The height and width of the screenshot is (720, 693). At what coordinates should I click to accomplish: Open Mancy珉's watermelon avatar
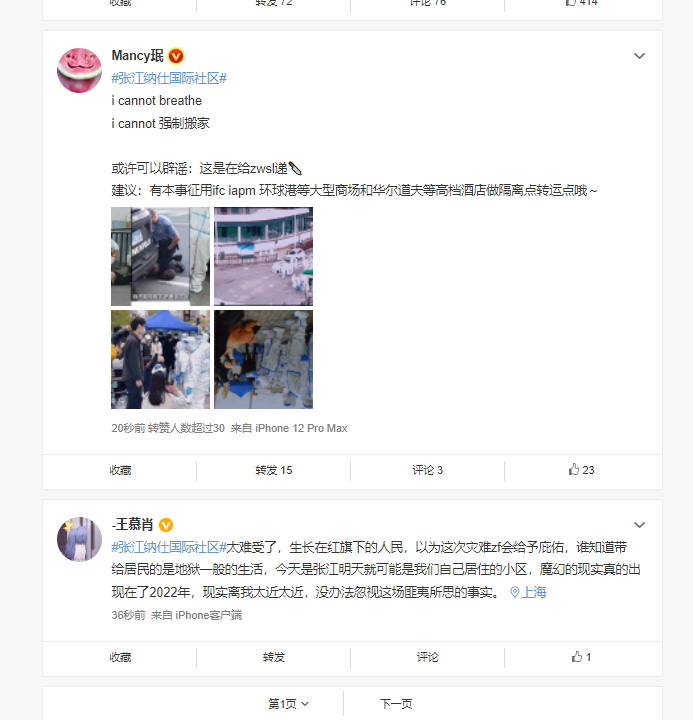click(79, 70)
